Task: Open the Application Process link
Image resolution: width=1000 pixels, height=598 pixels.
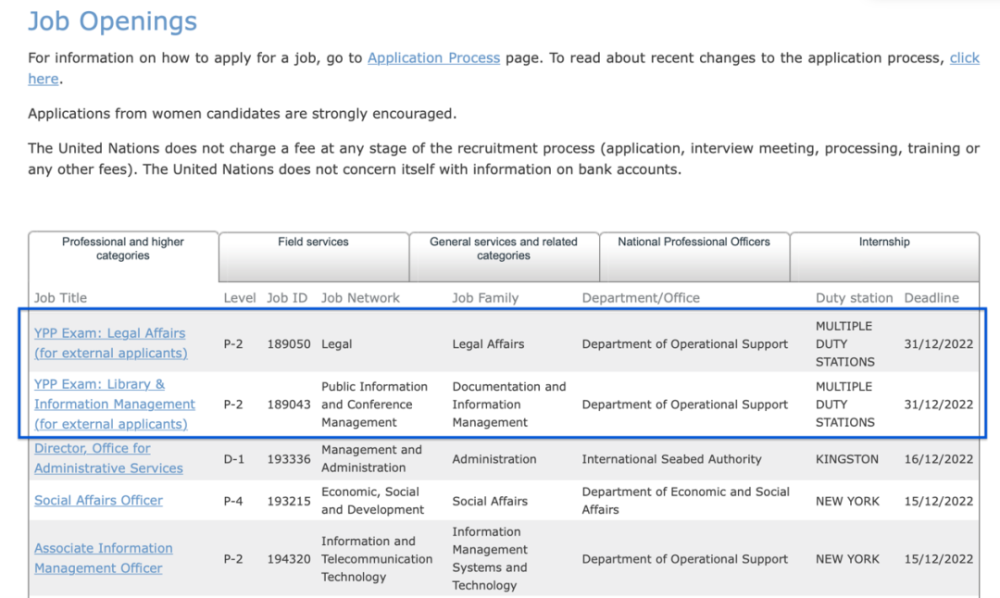Action: (x=433, y=58)
